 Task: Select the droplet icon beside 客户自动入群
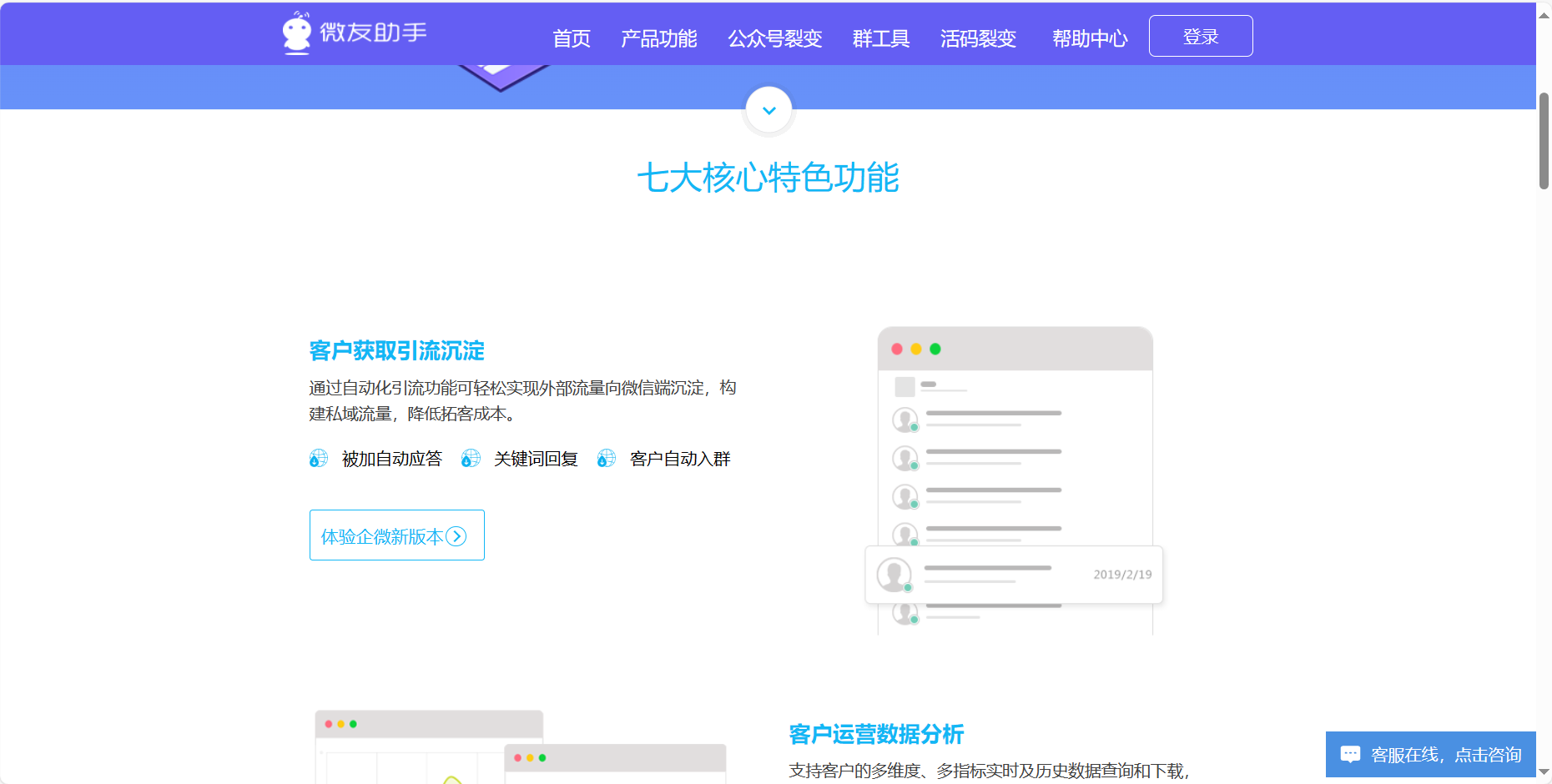(606, 459)
